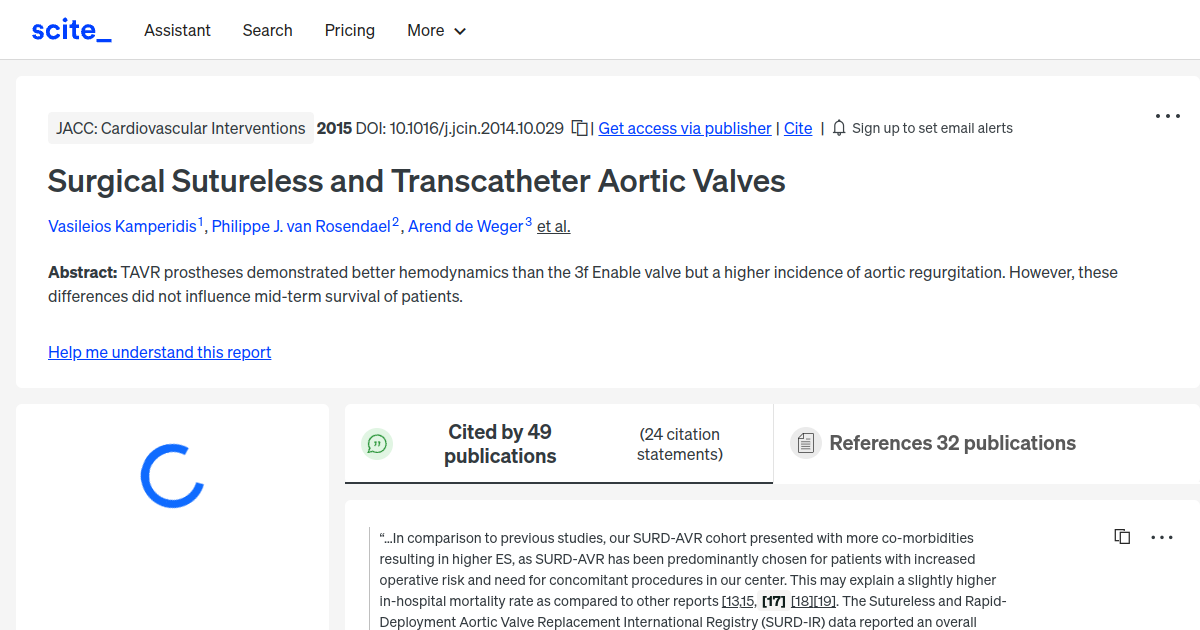The width and height of the screenshot is (1200, 630).
Task: Switch to the Cited by 49 publications tab
Action: pyautogui.click(x=500, y=443)
